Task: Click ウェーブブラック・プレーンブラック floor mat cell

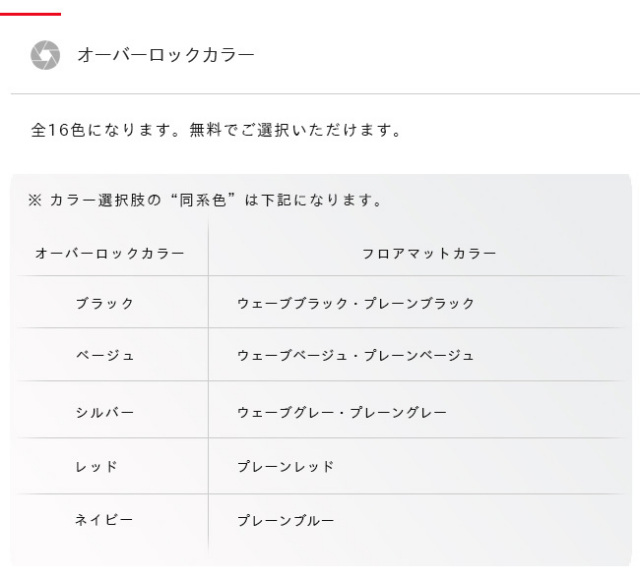Action: coord(355,303)
